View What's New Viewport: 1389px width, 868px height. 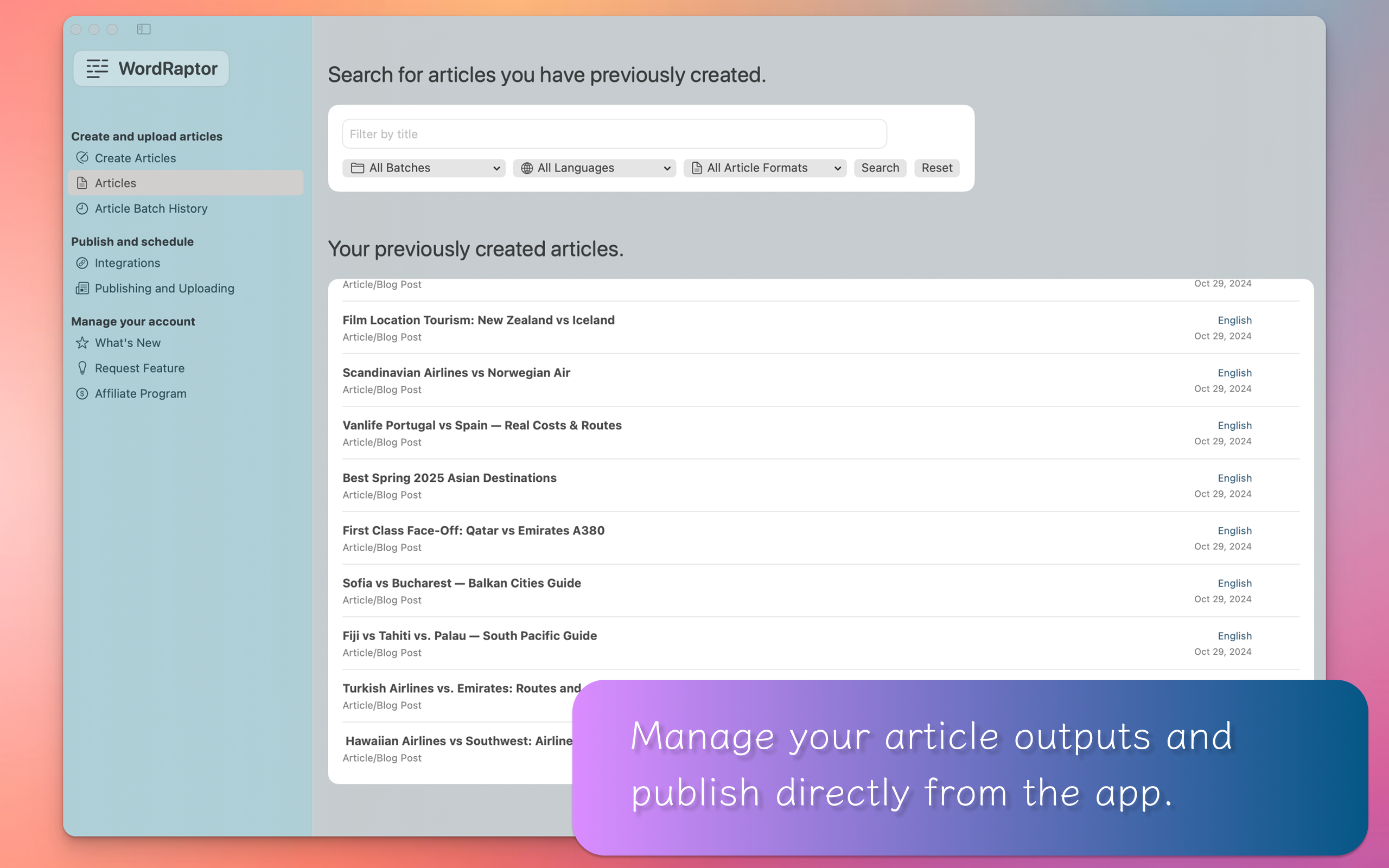pos(128,343)
